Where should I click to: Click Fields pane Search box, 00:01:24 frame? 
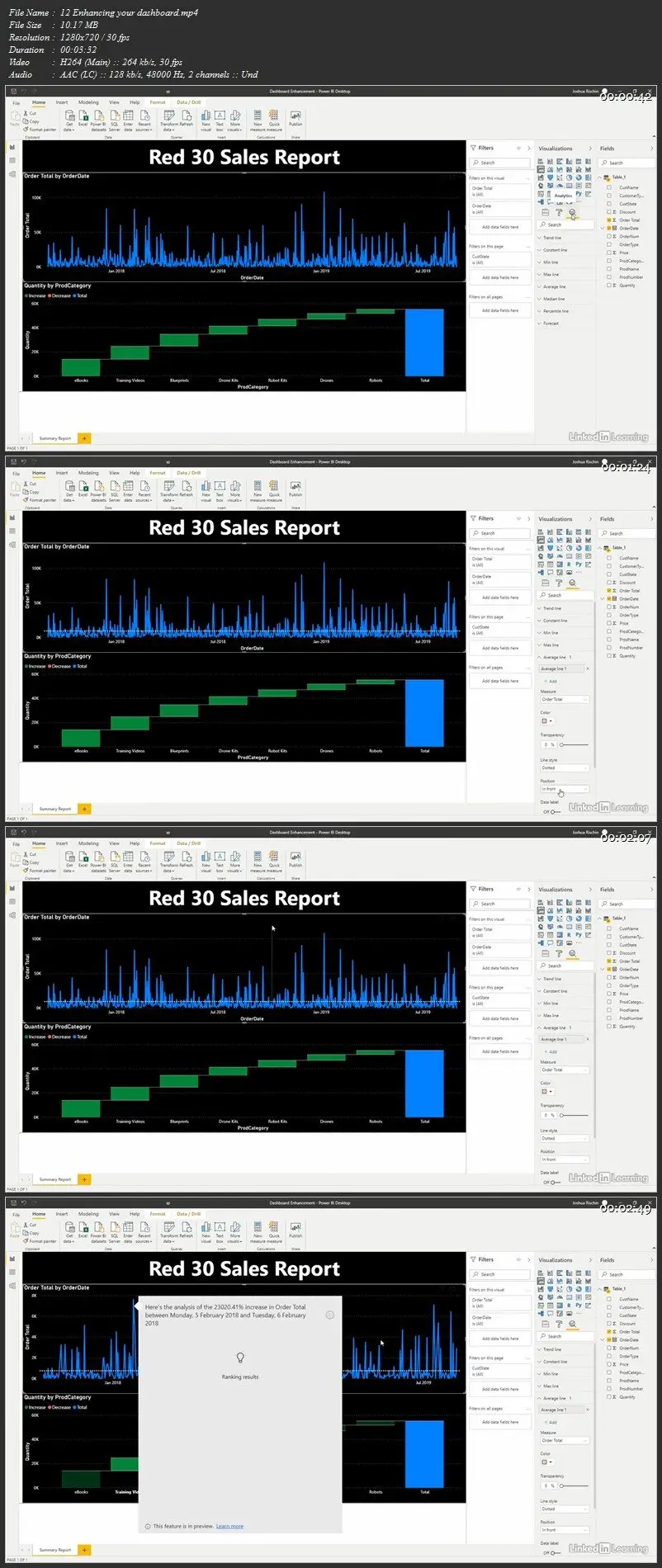(x=627, y=533)
